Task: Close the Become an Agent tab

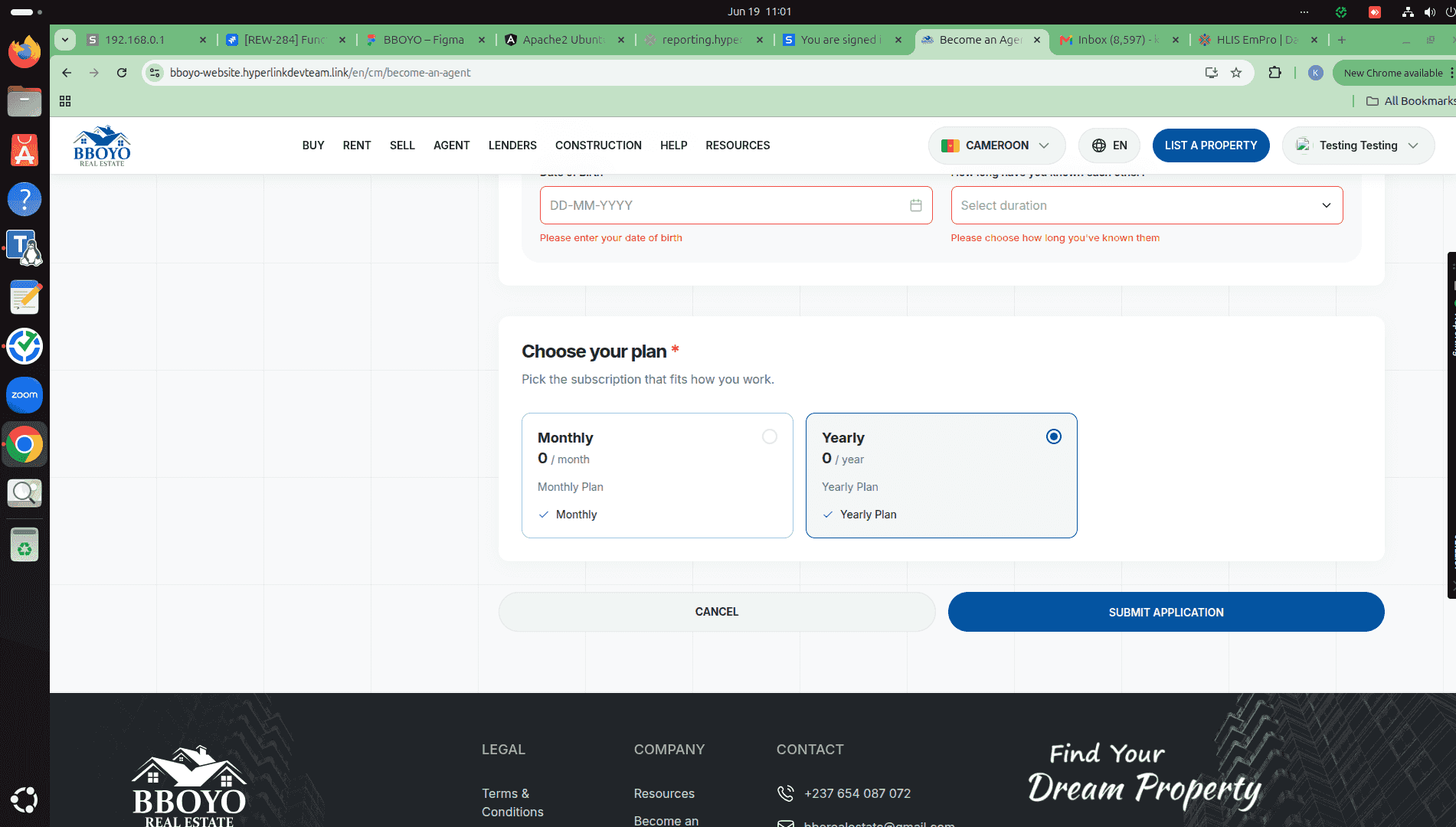Action: tap(1037, 40)
